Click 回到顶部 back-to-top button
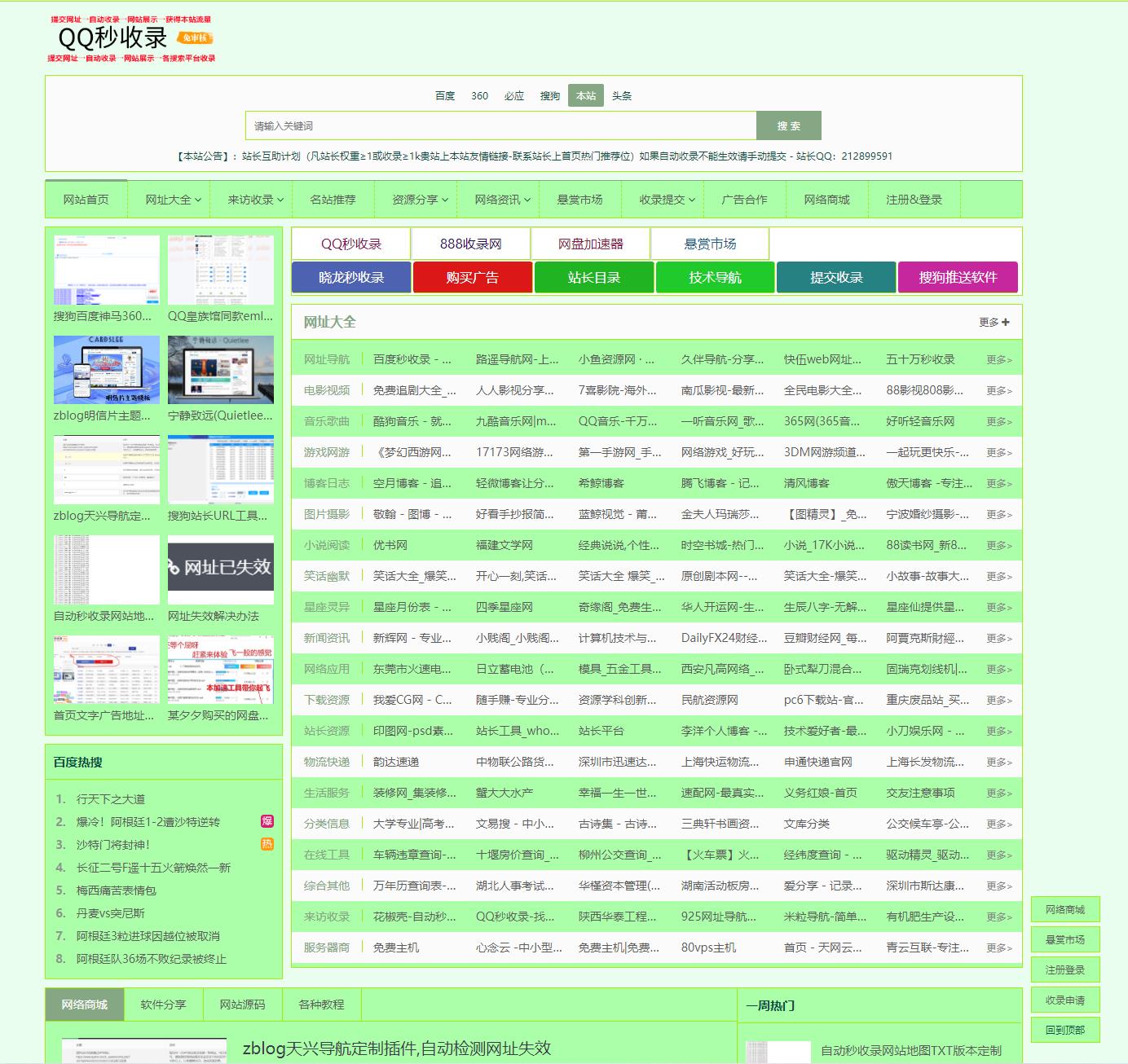The width and height of the screenshot is (1128, 1064). [1065, 1030]
